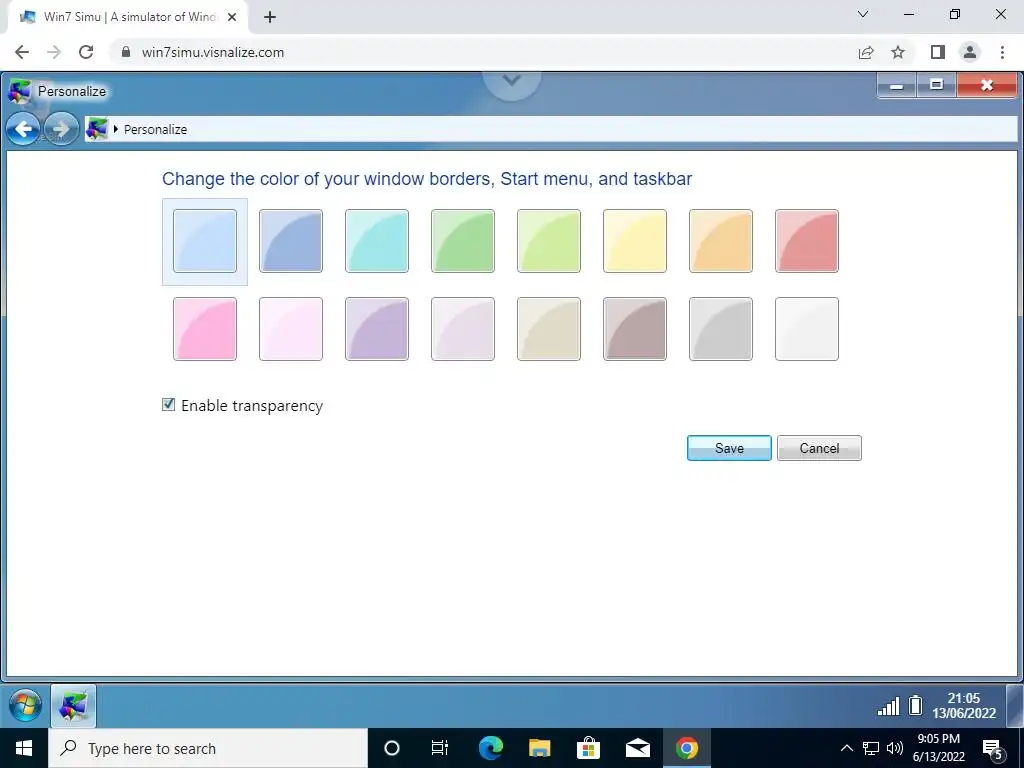View site info lock icon
1024x768 pixels.
pyautogui.click(x=126, y=52)
